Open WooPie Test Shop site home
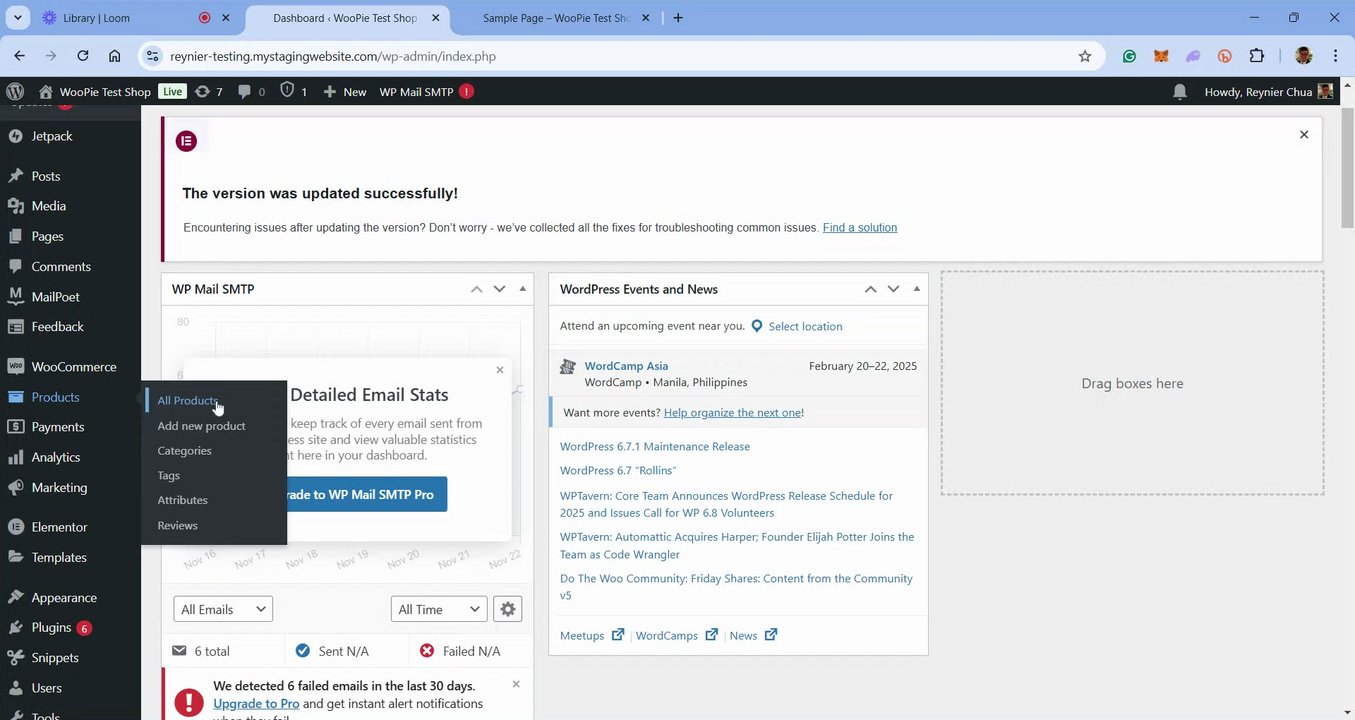 coord(94,91)
